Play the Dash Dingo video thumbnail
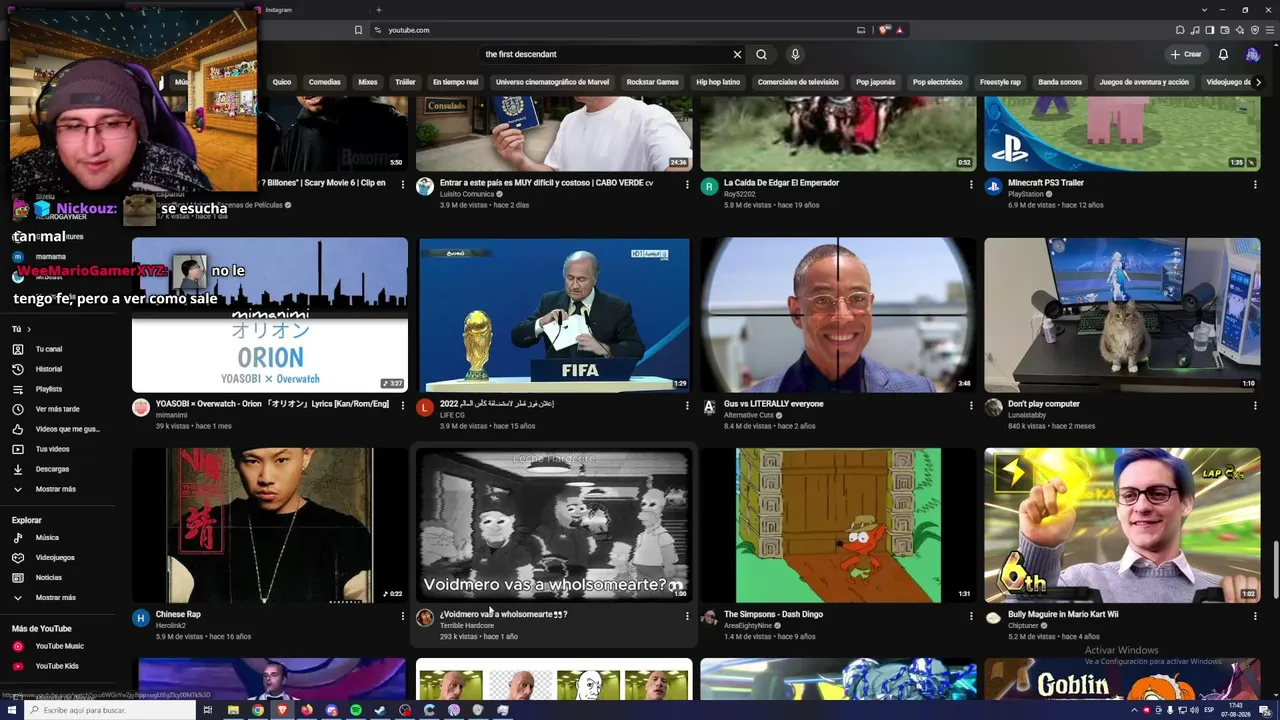 click(x=838, y=526)
